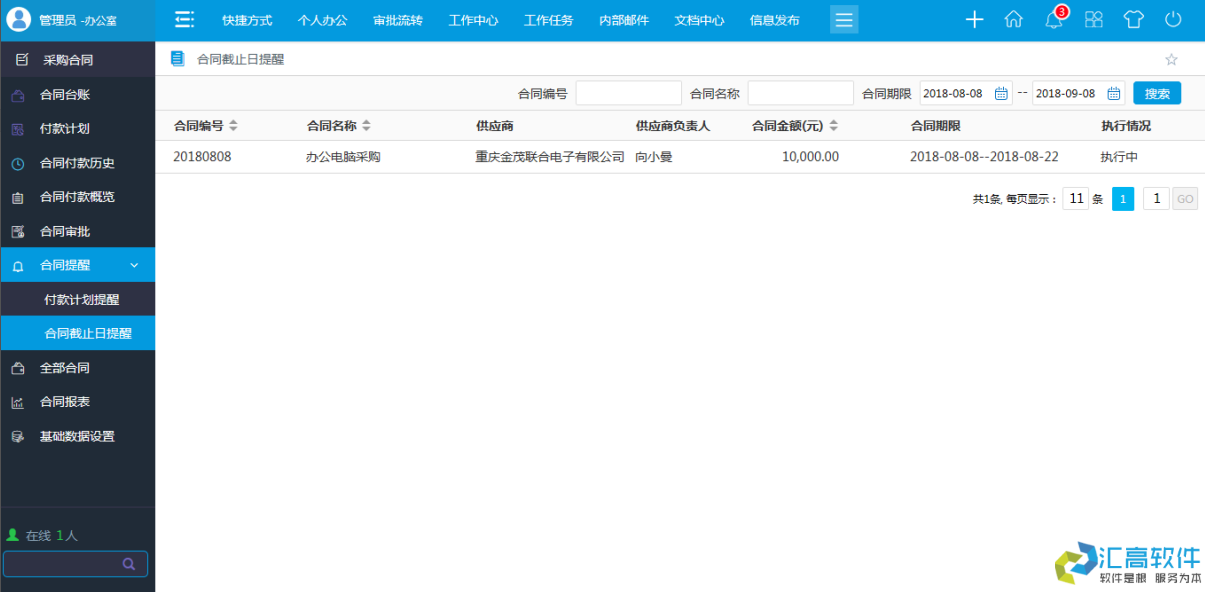
Task: Click the sidebar collapse icon beside menu bar
Action: (183, 19)
